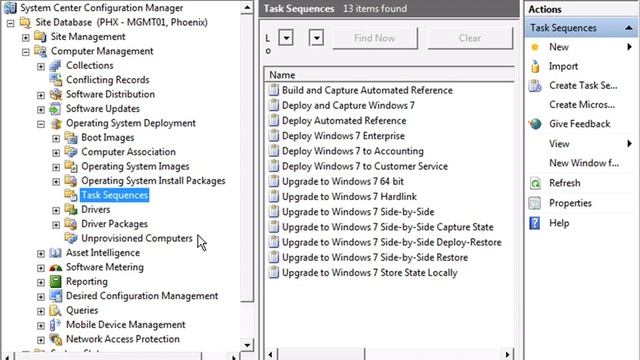Screen dimensions: 640x360
Task: Select Deploy Windows 7 to Accounting
Action: (x=353, y=151)
